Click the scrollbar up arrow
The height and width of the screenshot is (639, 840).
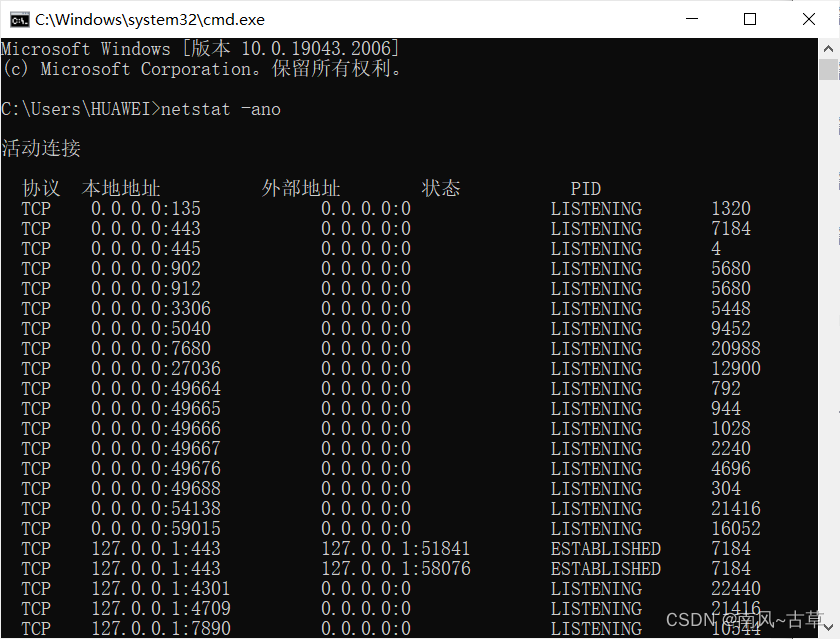pyautogui.click(x=828, y=49)
